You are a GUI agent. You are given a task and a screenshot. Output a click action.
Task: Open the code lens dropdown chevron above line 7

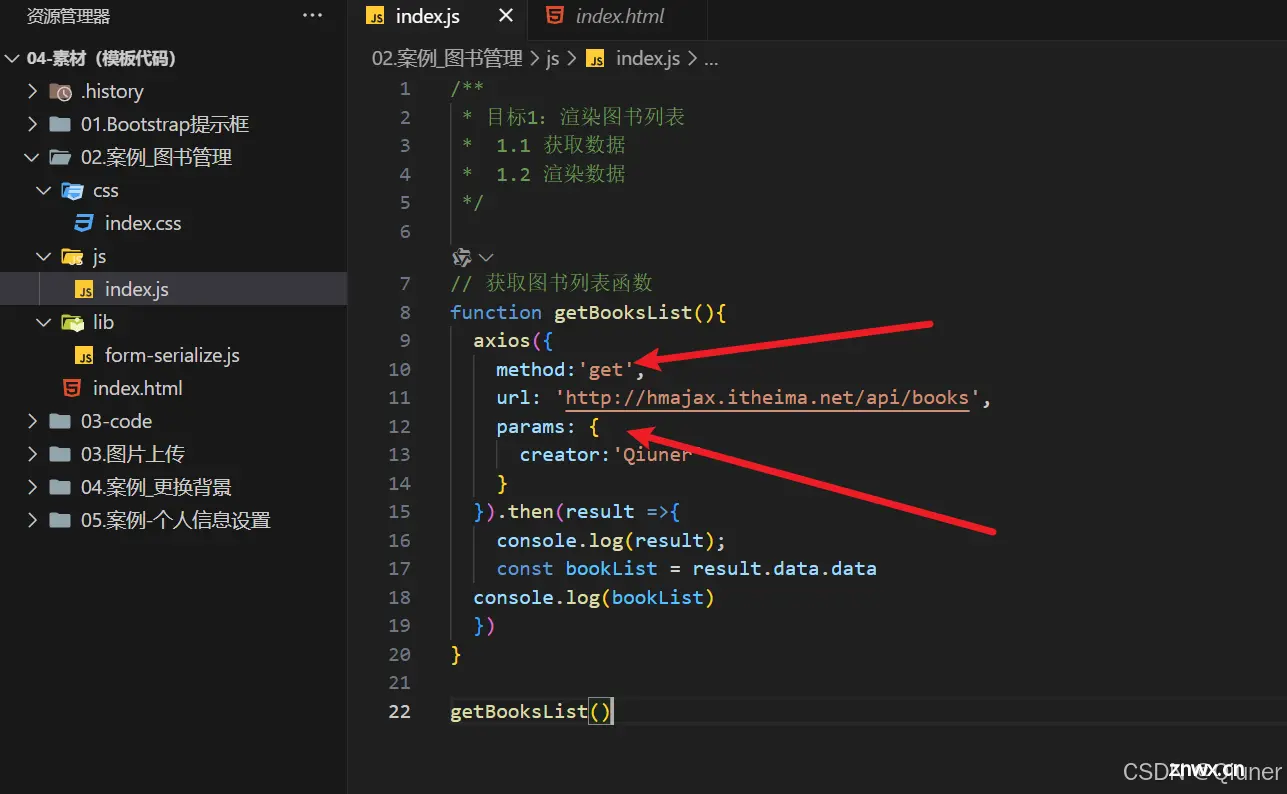click(487, 257)
